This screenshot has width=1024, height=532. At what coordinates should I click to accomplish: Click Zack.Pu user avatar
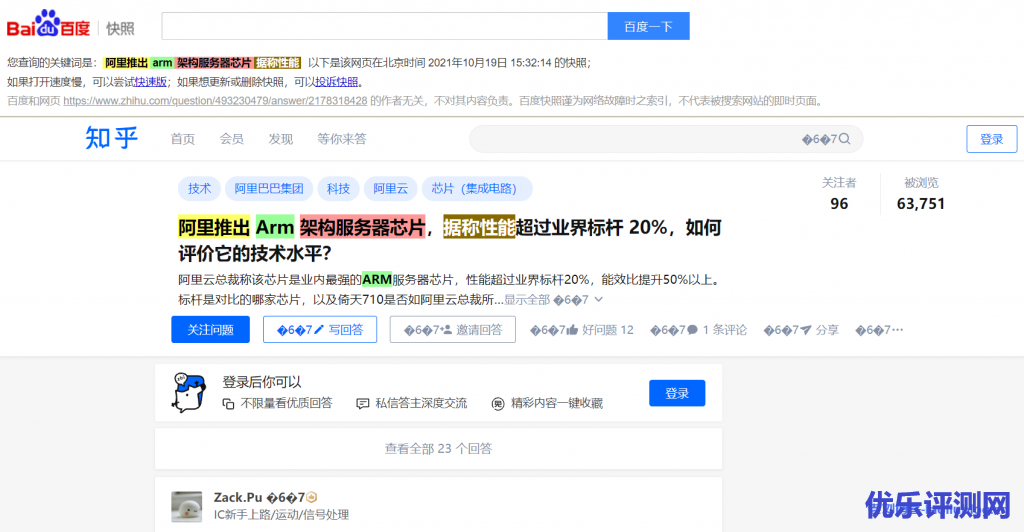187,506
